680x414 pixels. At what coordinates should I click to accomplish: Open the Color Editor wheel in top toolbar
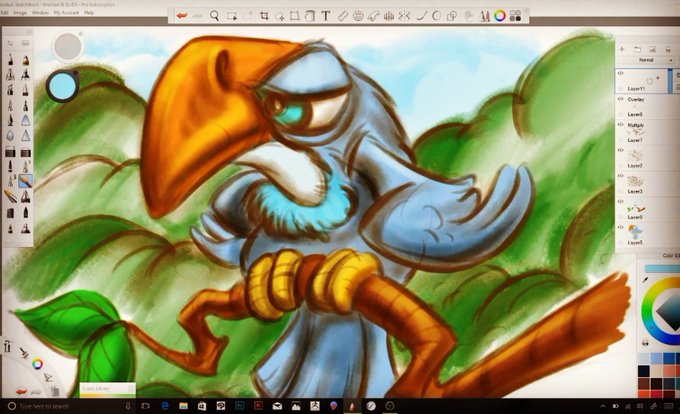pyautogui.click(x=500, y=16)
